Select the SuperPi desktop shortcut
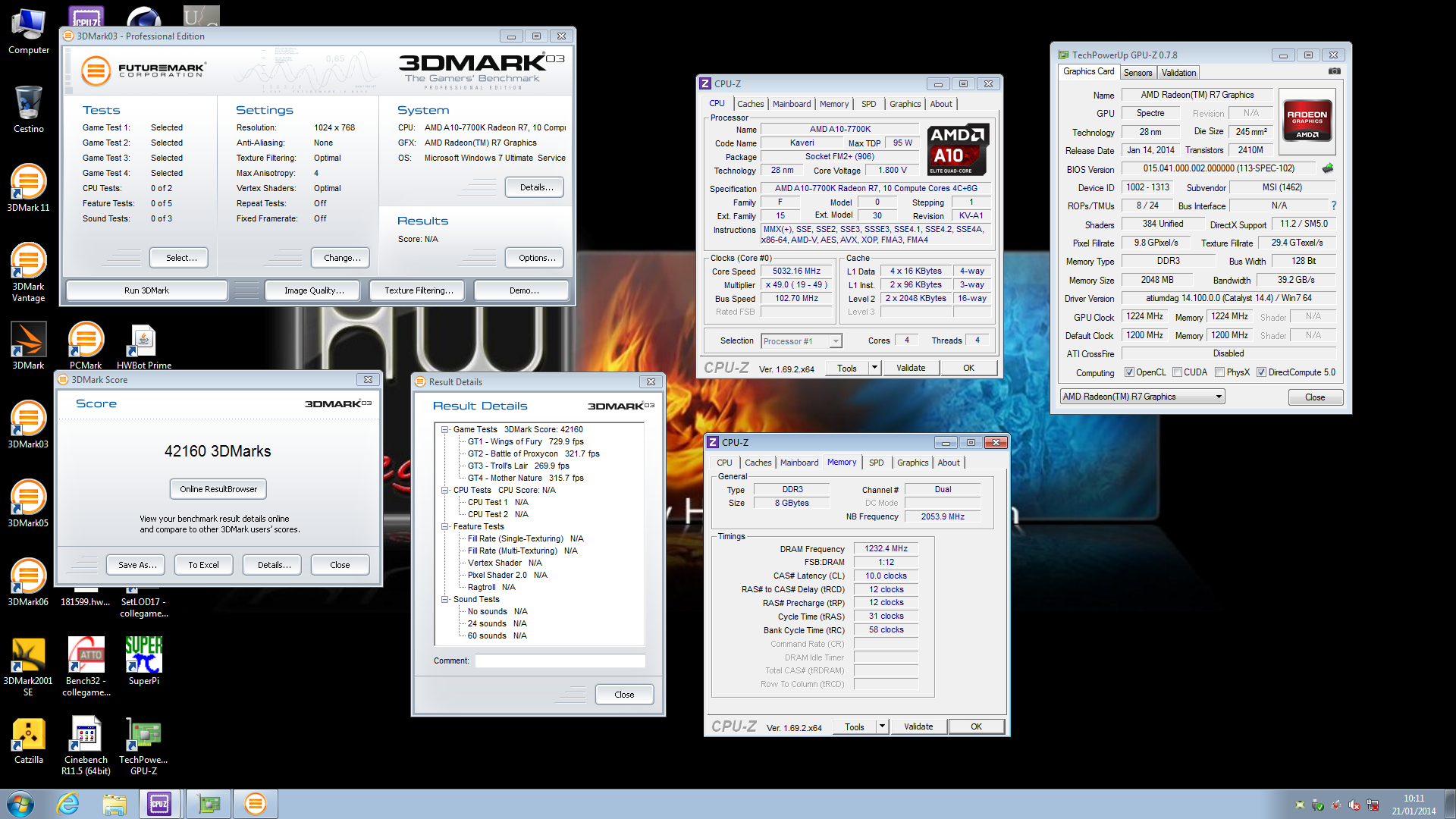1456x819 pixels. pyautogui.click(x=144, y=661)
